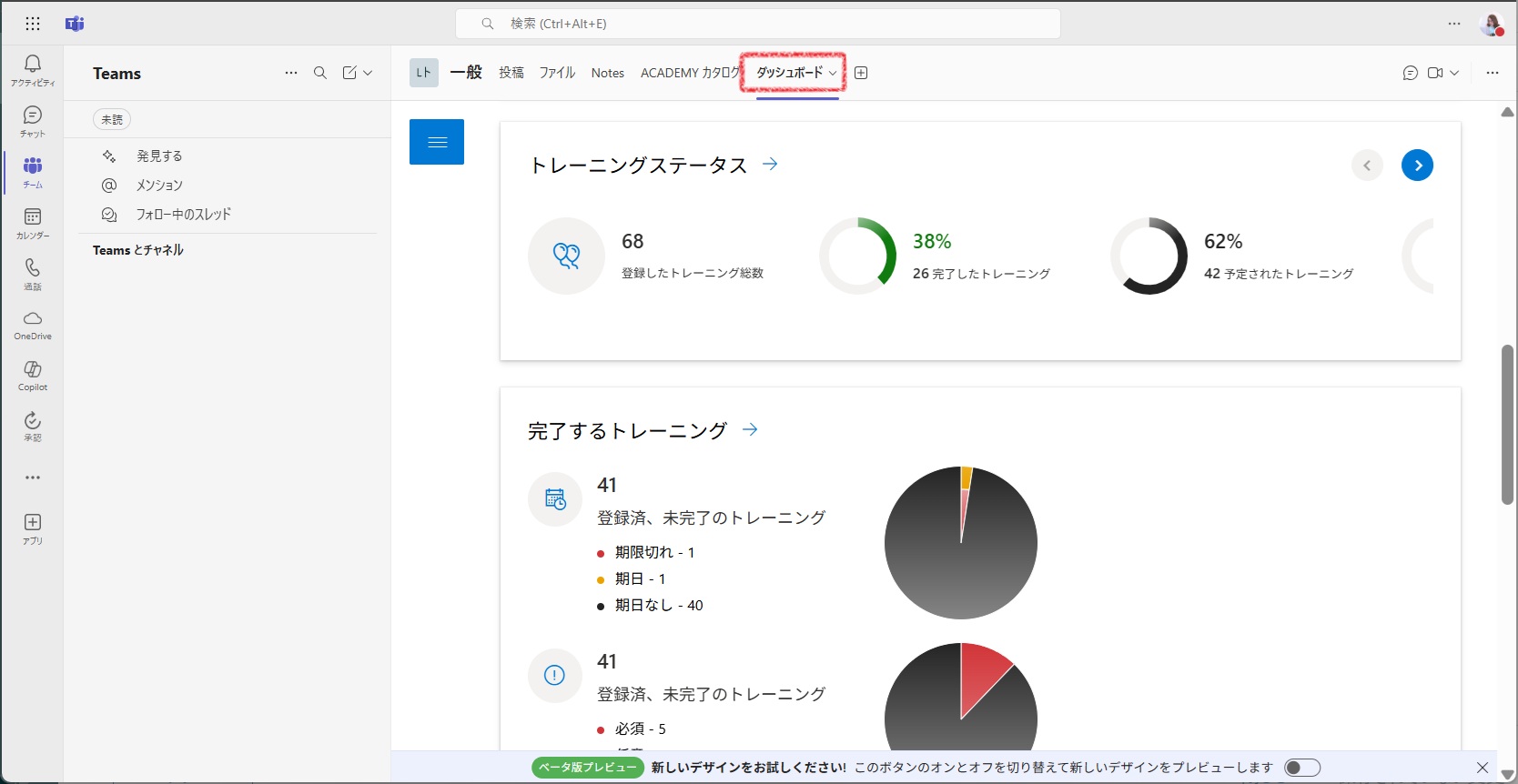Click the registered trainings total icon
1518x784 pixels.
(566, 256)
